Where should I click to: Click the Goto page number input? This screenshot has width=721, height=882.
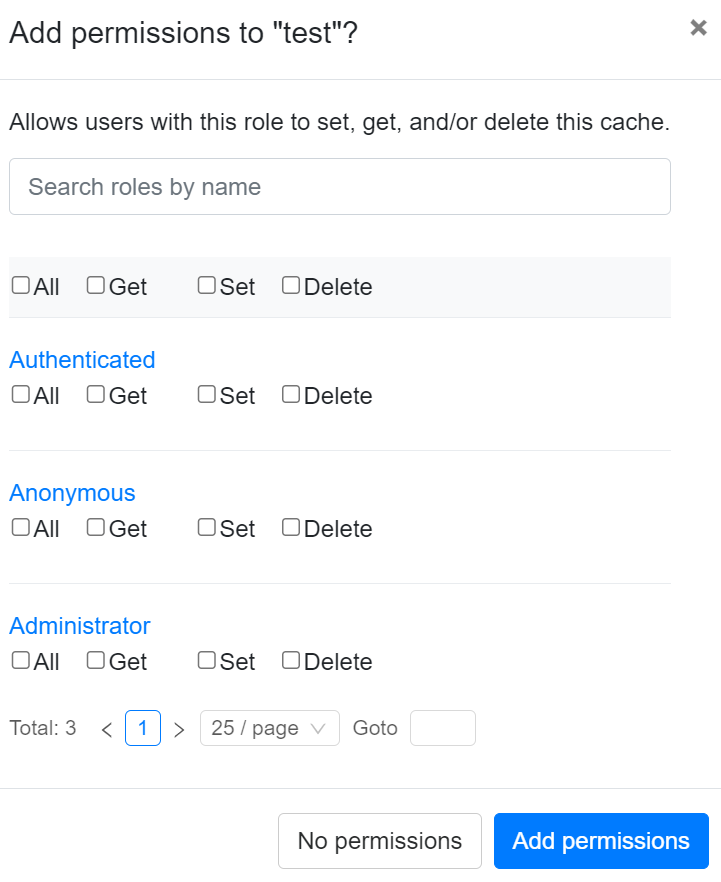[442, 728]
